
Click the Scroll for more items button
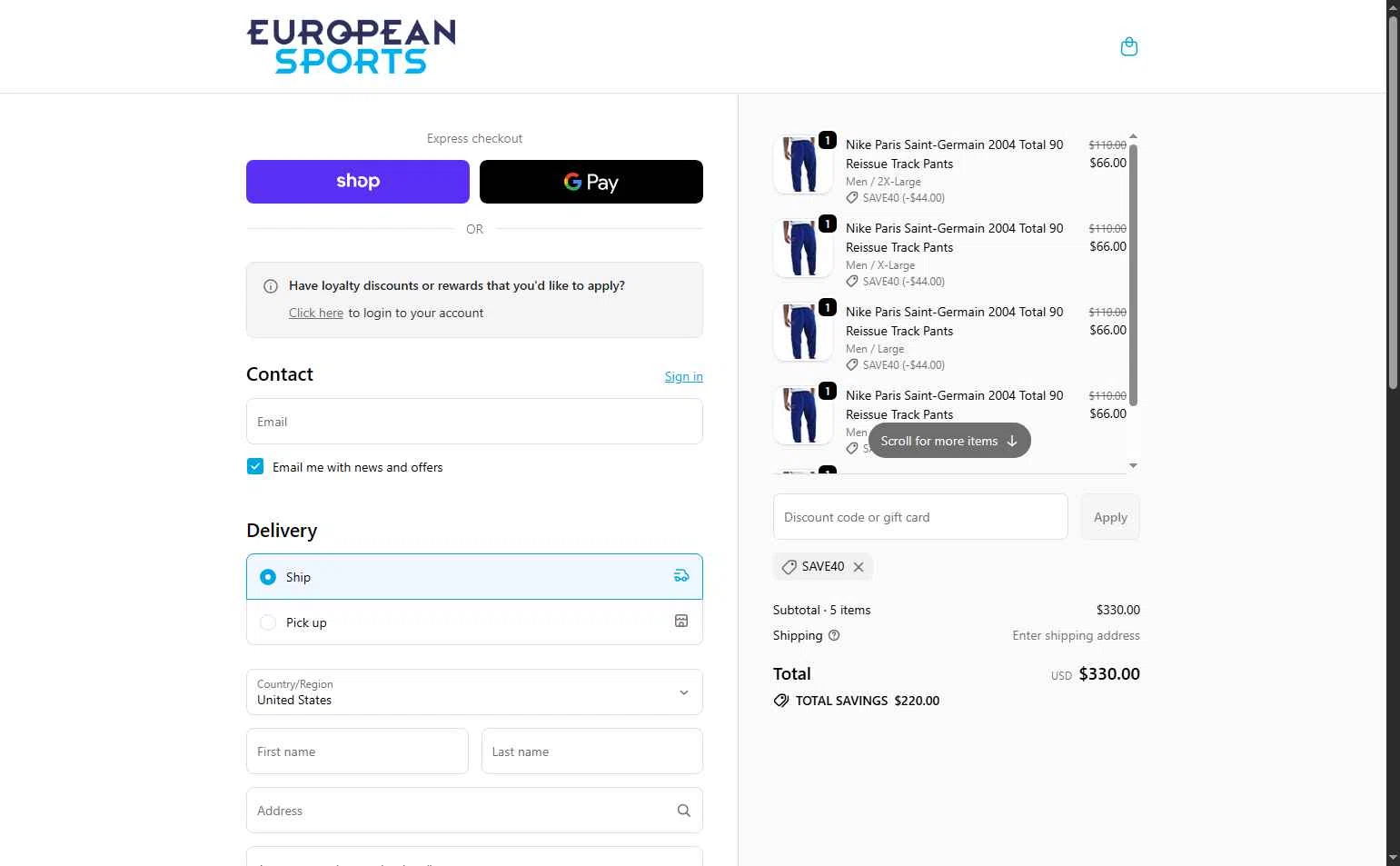pos(949,441)
